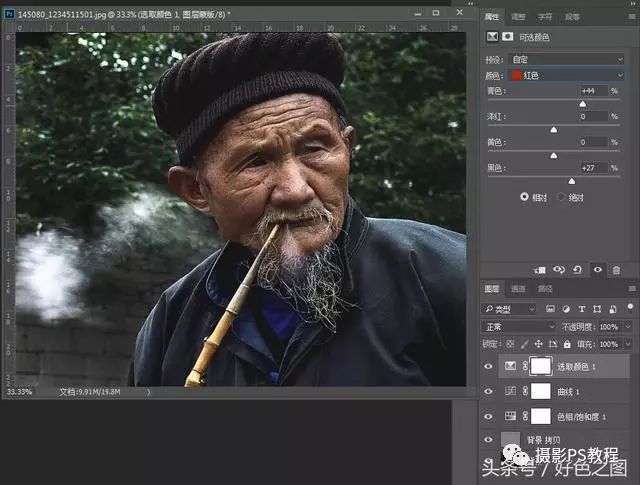Open the 不透明度 opacity dropdown arrow
640x485 pixels.
click(629, 327)
